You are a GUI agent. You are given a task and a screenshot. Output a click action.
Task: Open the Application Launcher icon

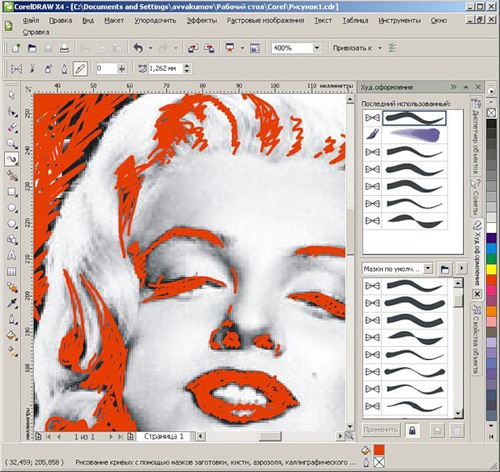tap(230, 48)
